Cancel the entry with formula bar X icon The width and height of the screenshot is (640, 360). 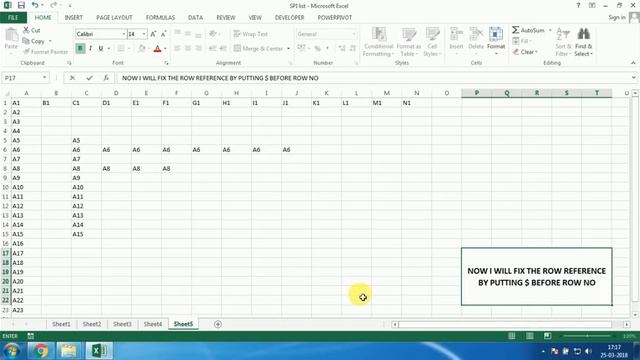(x=72, y=78)
